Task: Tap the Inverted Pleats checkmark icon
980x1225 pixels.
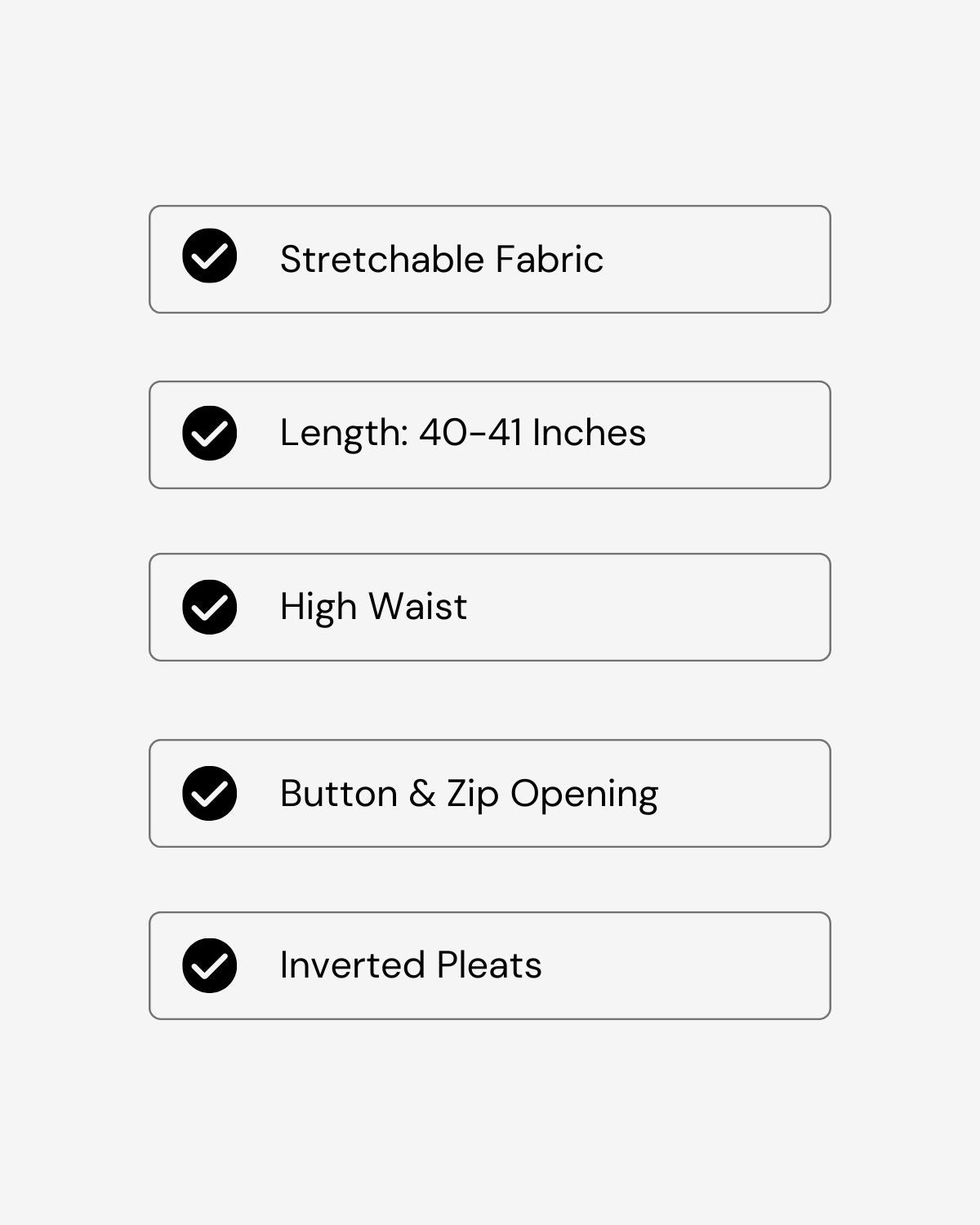Action: 210,965
